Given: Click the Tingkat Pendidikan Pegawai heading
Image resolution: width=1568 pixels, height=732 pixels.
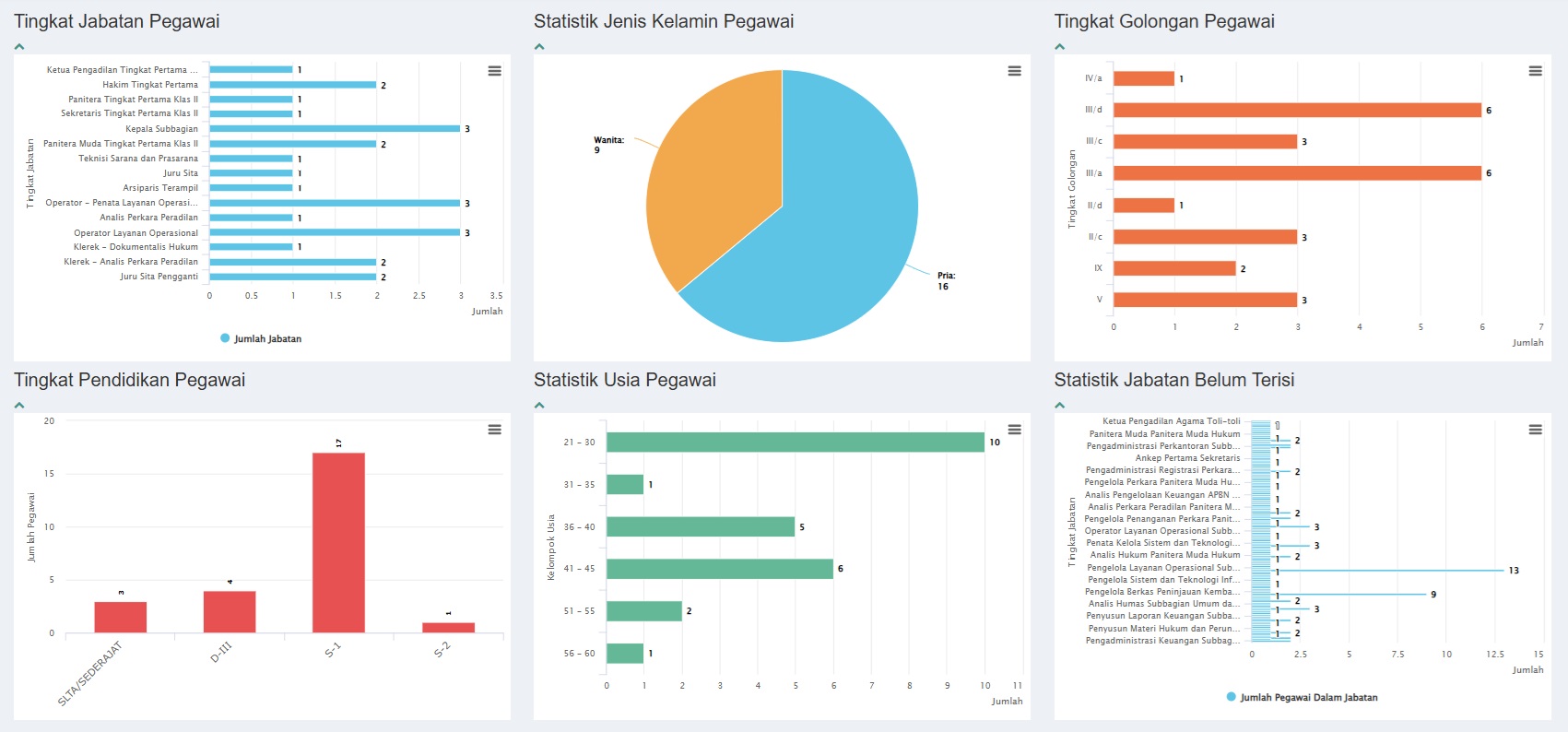Looking at the screenshot, I should [130, 380].
